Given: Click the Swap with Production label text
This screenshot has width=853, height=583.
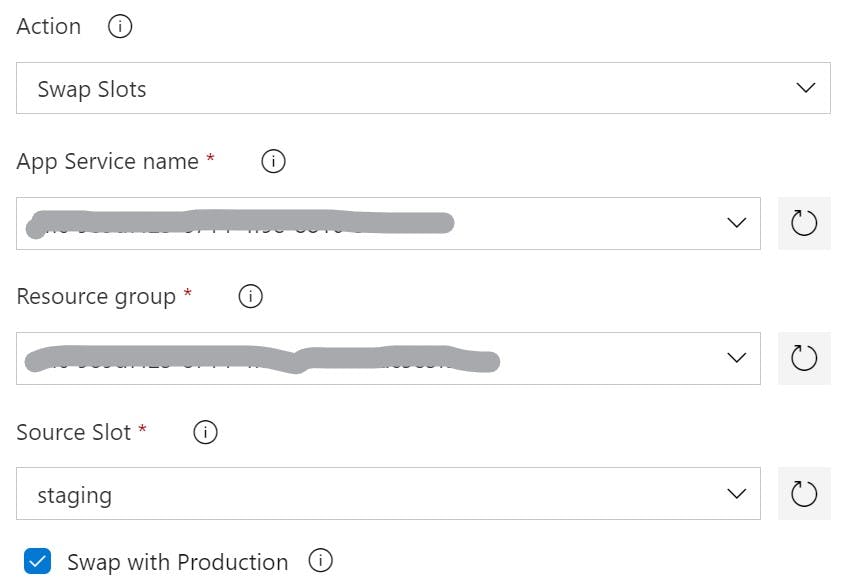Looking at the screenshot, I should click(x=177, y=562).
